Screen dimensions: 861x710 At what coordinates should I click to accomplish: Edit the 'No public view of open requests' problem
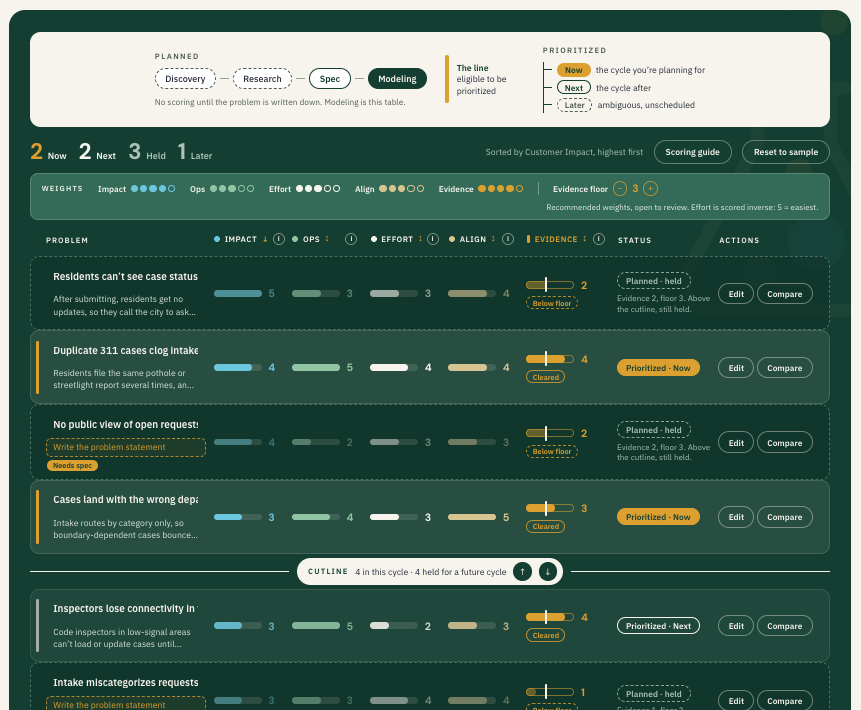pos(736,443)
